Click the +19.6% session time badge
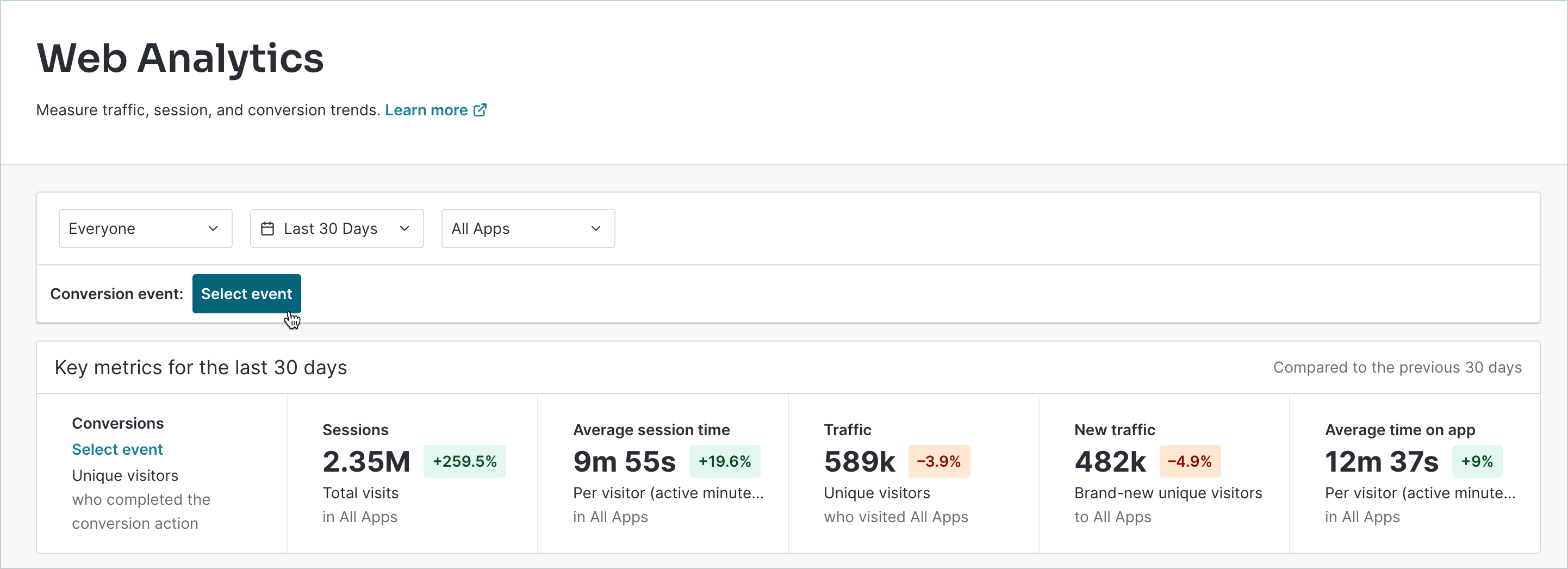This screenshot has width=1568, height=569. (x=724, y=461)
